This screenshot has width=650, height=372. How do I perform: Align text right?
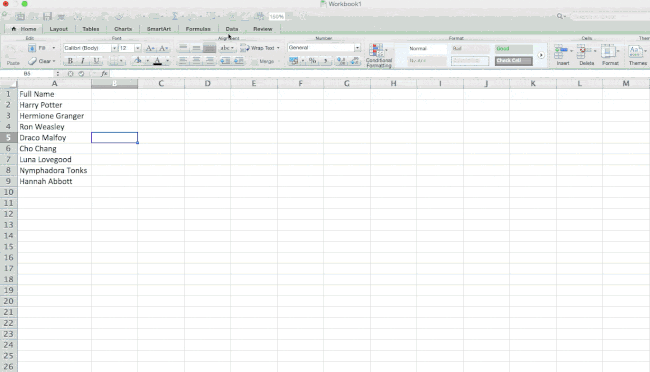(209, 61)
